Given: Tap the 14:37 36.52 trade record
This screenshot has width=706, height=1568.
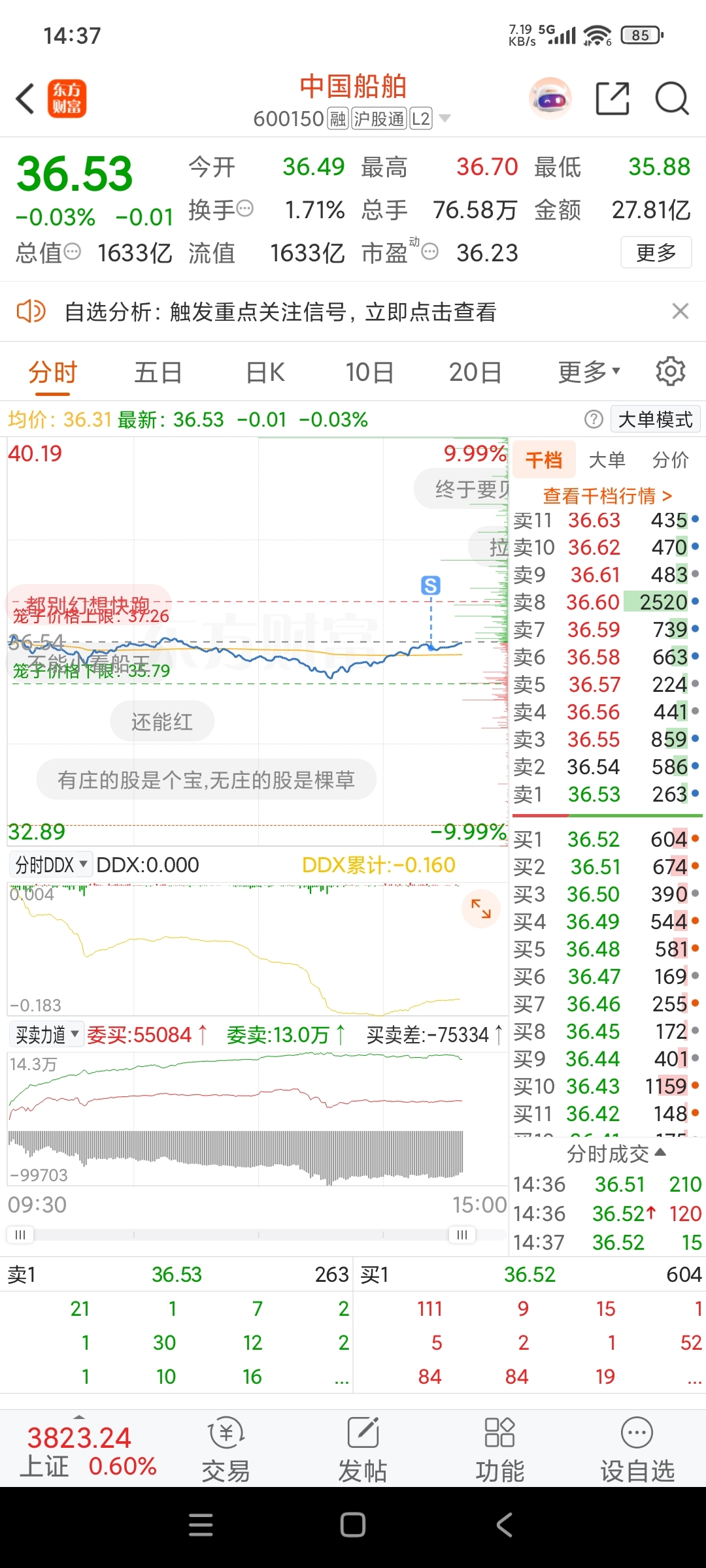Looking at the screenshot, I should [x=607, y=1242].
